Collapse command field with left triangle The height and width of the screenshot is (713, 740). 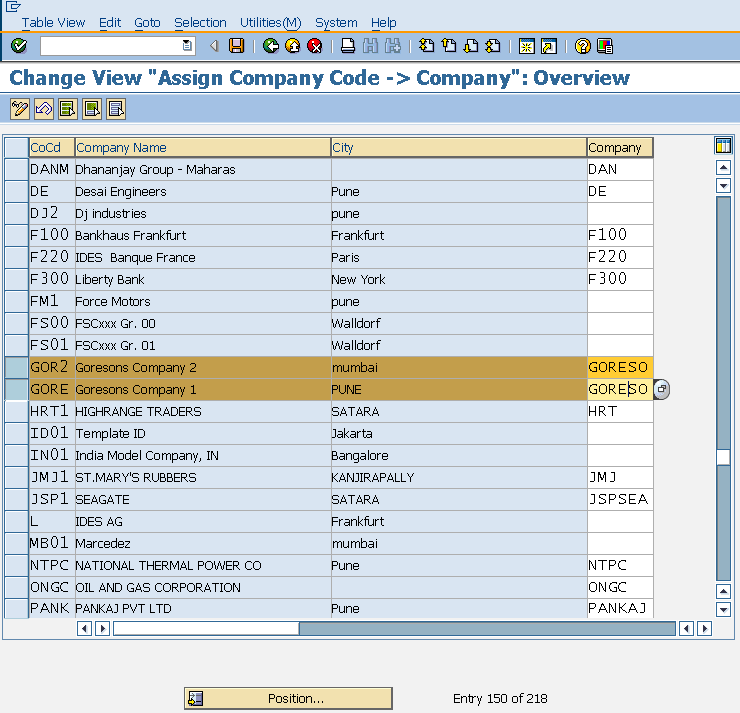click(x=214, y=46)
